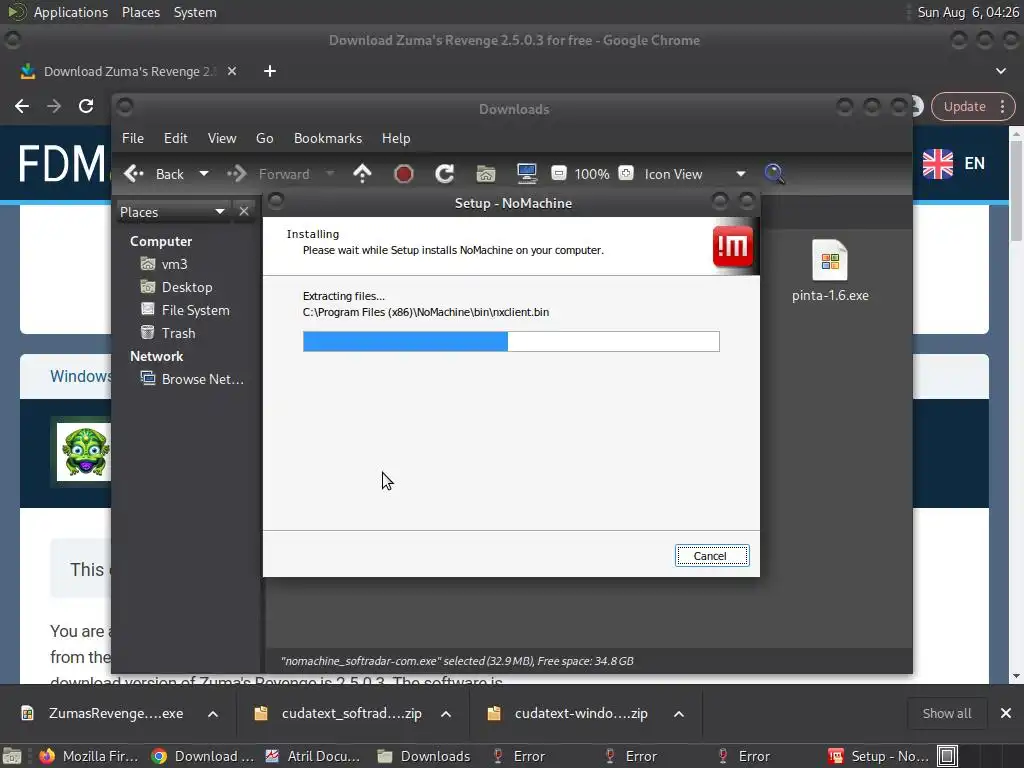Select Desktop in sidebar

pyautogui.click(x=176, y=287)
